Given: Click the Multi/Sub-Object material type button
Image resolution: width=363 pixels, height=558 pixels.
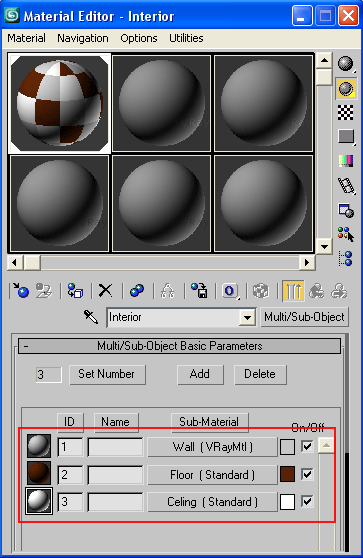Looking at the screenshot, I should tap(304, 317).
